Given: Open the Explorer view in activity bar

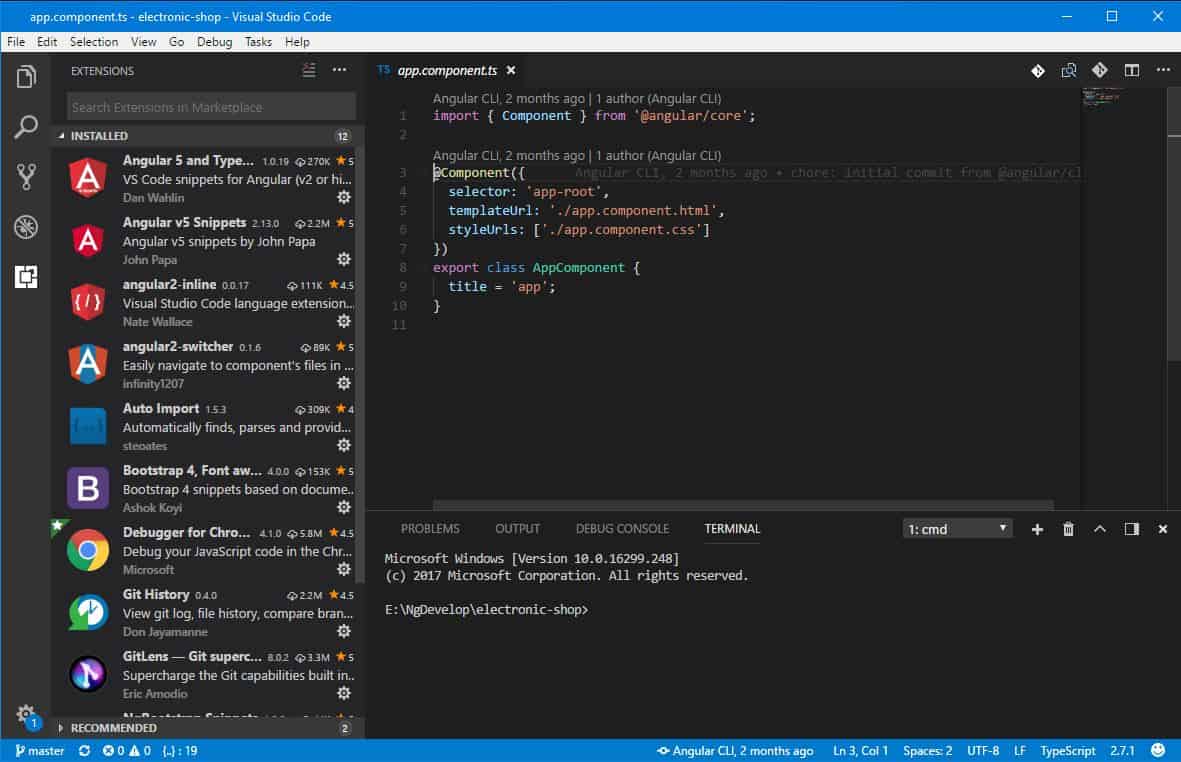Looking at the screenshot, I should coord(26,77).
